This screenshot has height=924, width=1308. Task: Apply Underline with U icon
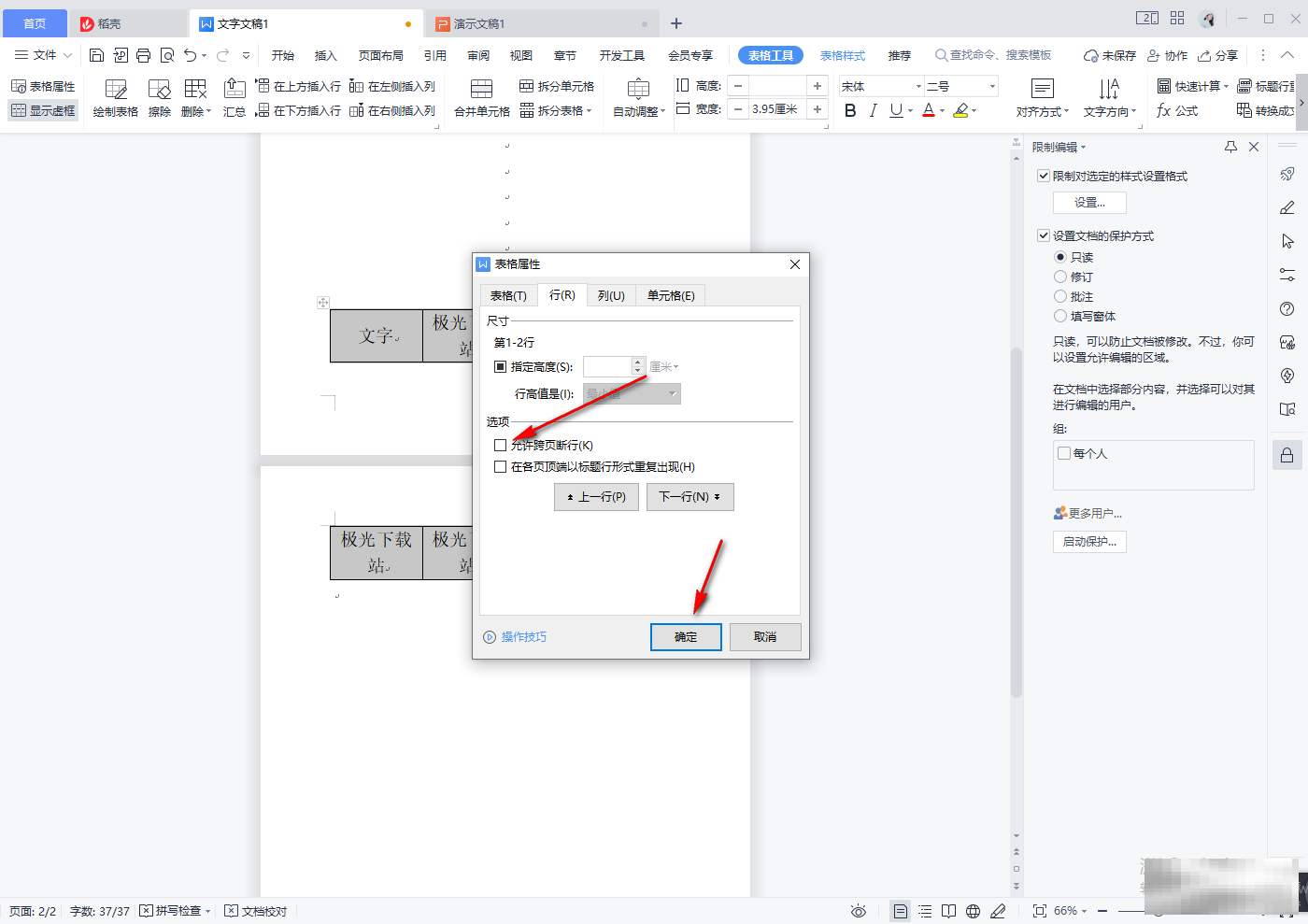896,110
